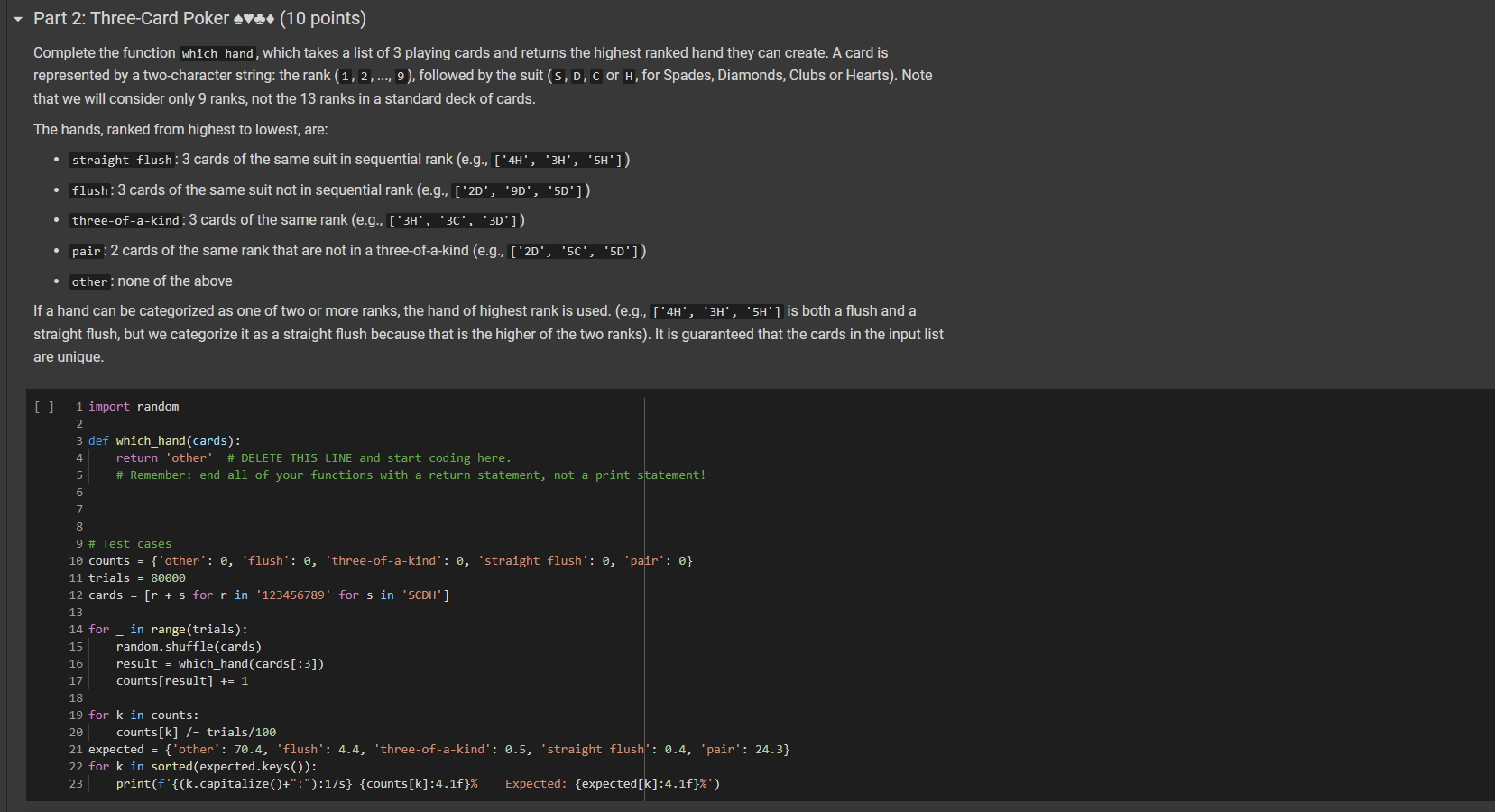Click the 'result = which_hand(cards[:3])' line

coord(220,664)
